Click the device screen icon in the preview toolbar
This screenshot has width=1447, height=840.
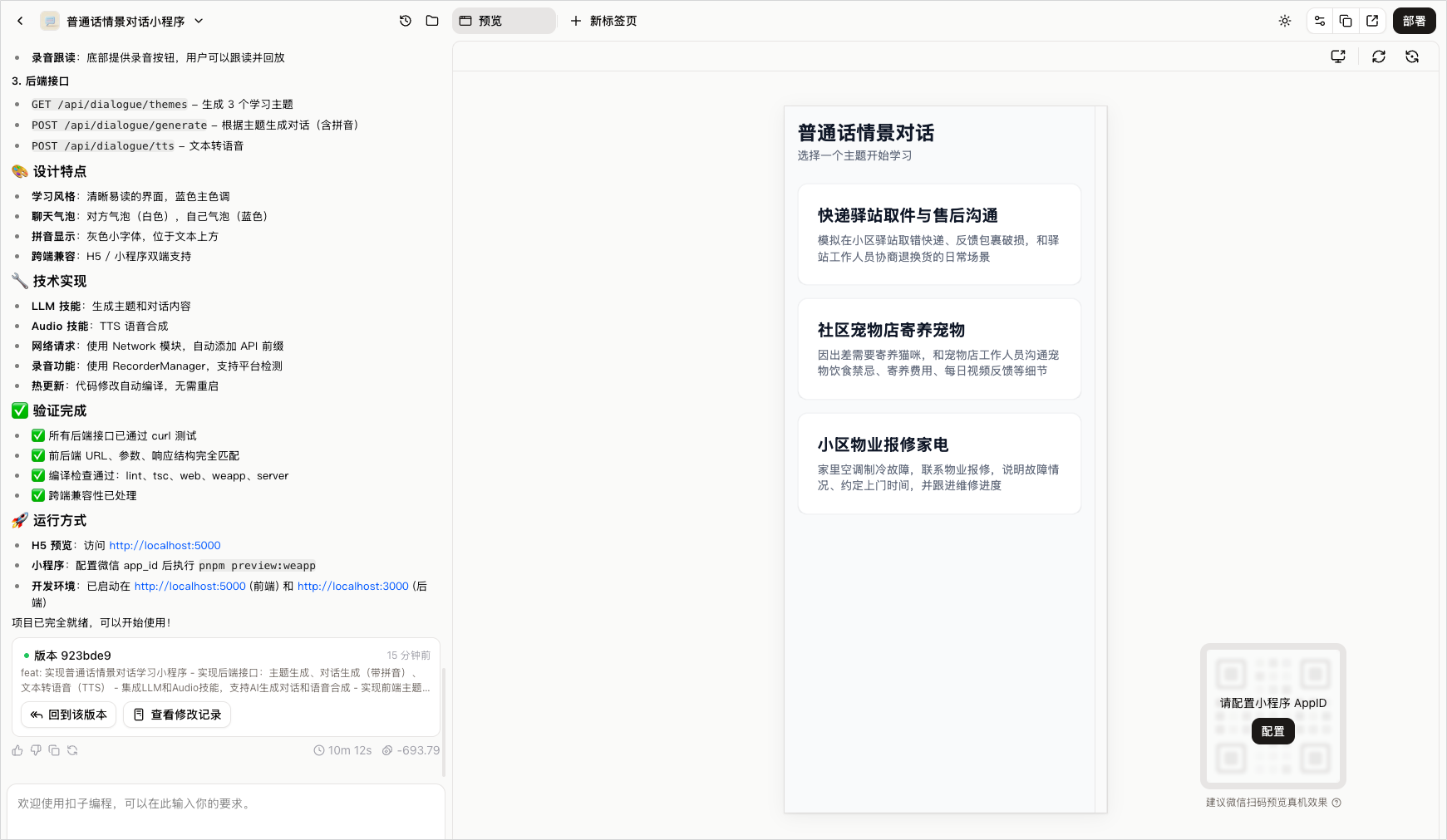(x=1338, y=56)
